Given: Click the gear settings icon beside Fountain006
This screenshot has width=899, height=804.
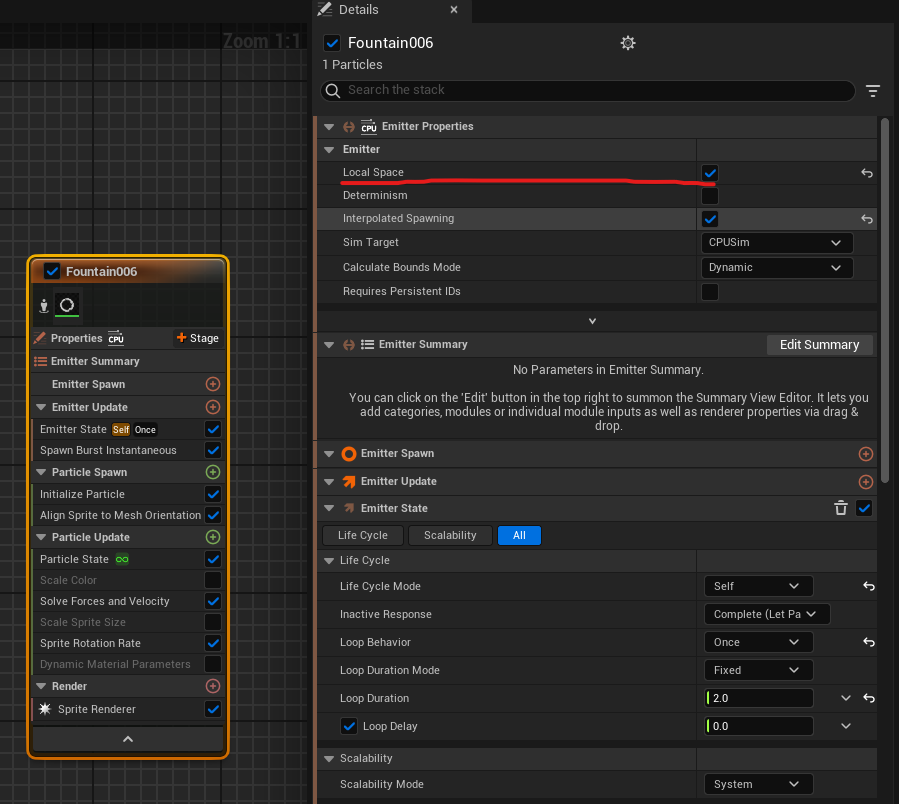Looking at the screenshot, I should tap(628, 43).
